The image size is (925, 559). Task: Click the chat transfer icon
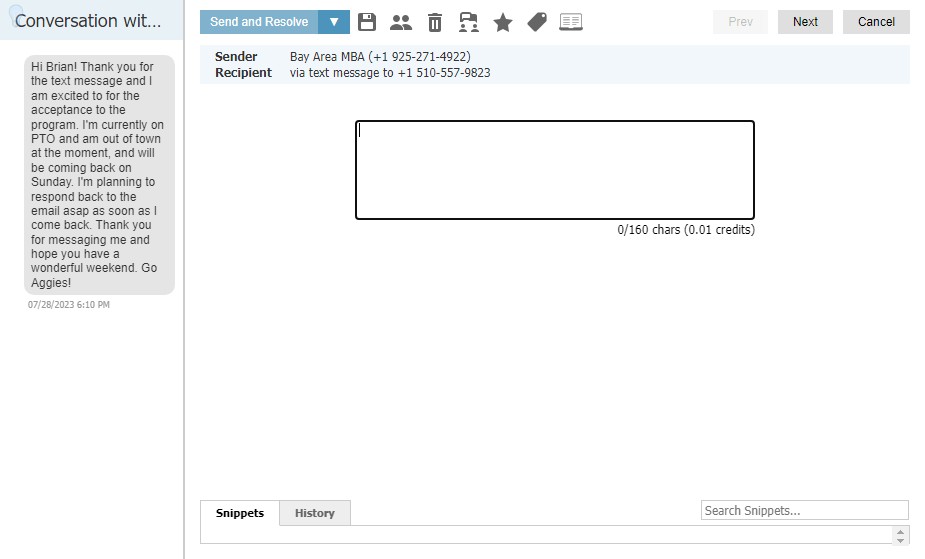(468, 22)
